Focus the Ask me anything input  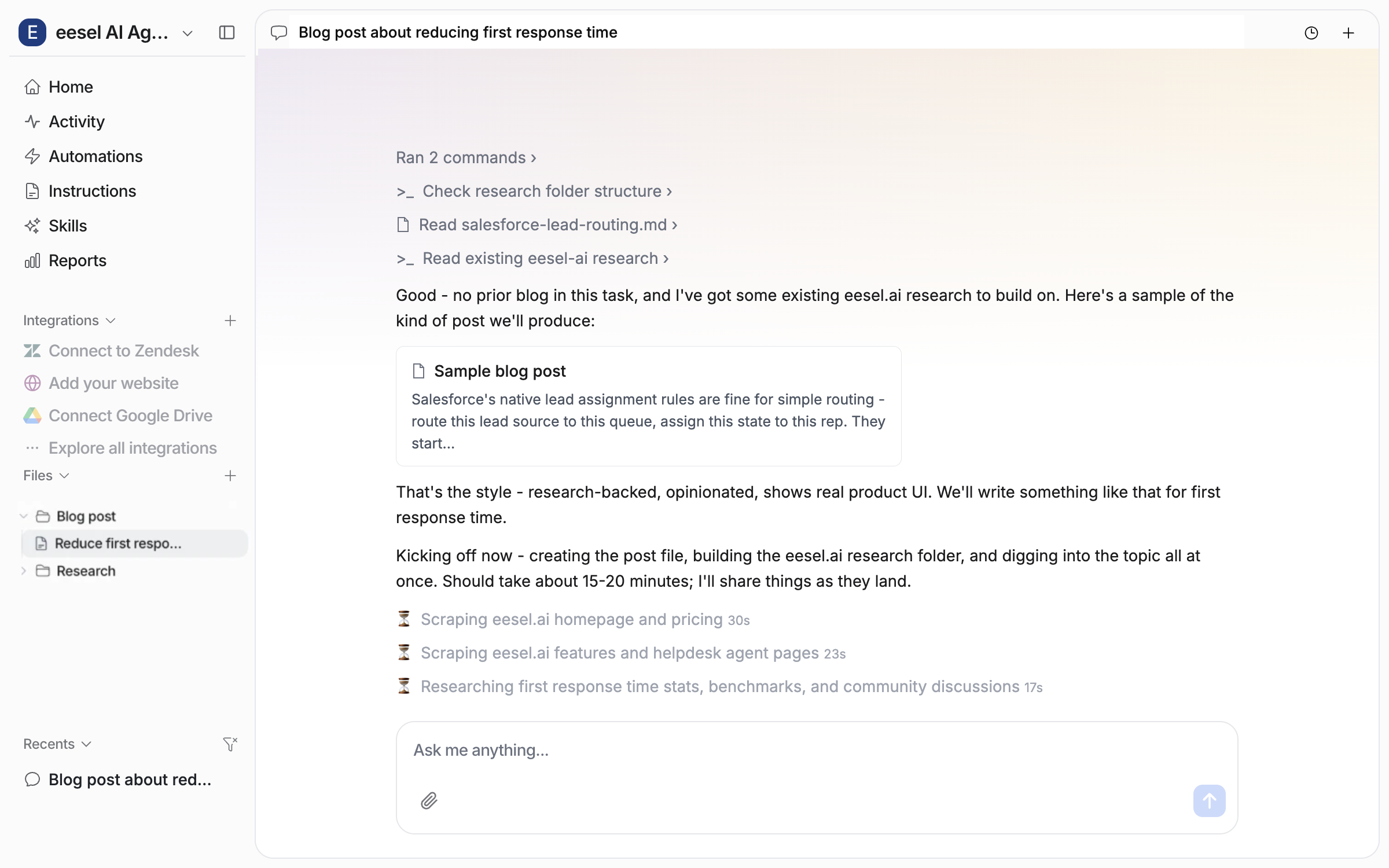[816, 750]
